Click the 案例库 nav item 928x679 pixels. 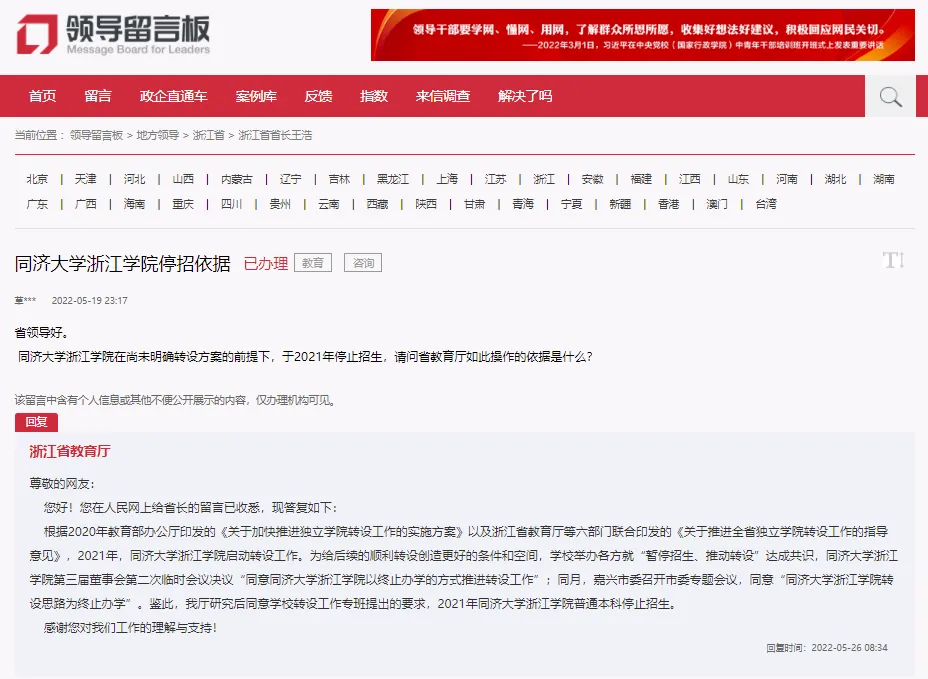[x=256, y=96]
